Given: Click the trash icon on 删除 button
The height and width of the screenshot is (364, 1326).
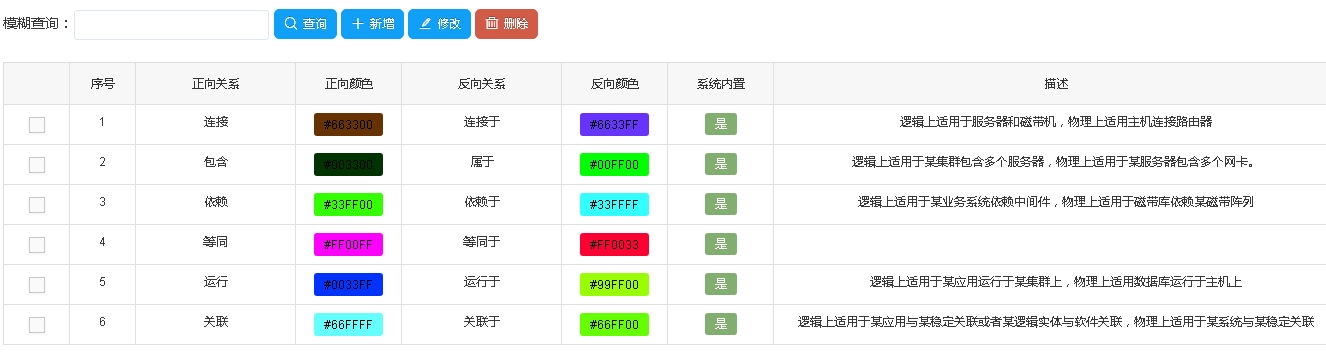Looking at the screenshot, I should [x=492, y=24].
